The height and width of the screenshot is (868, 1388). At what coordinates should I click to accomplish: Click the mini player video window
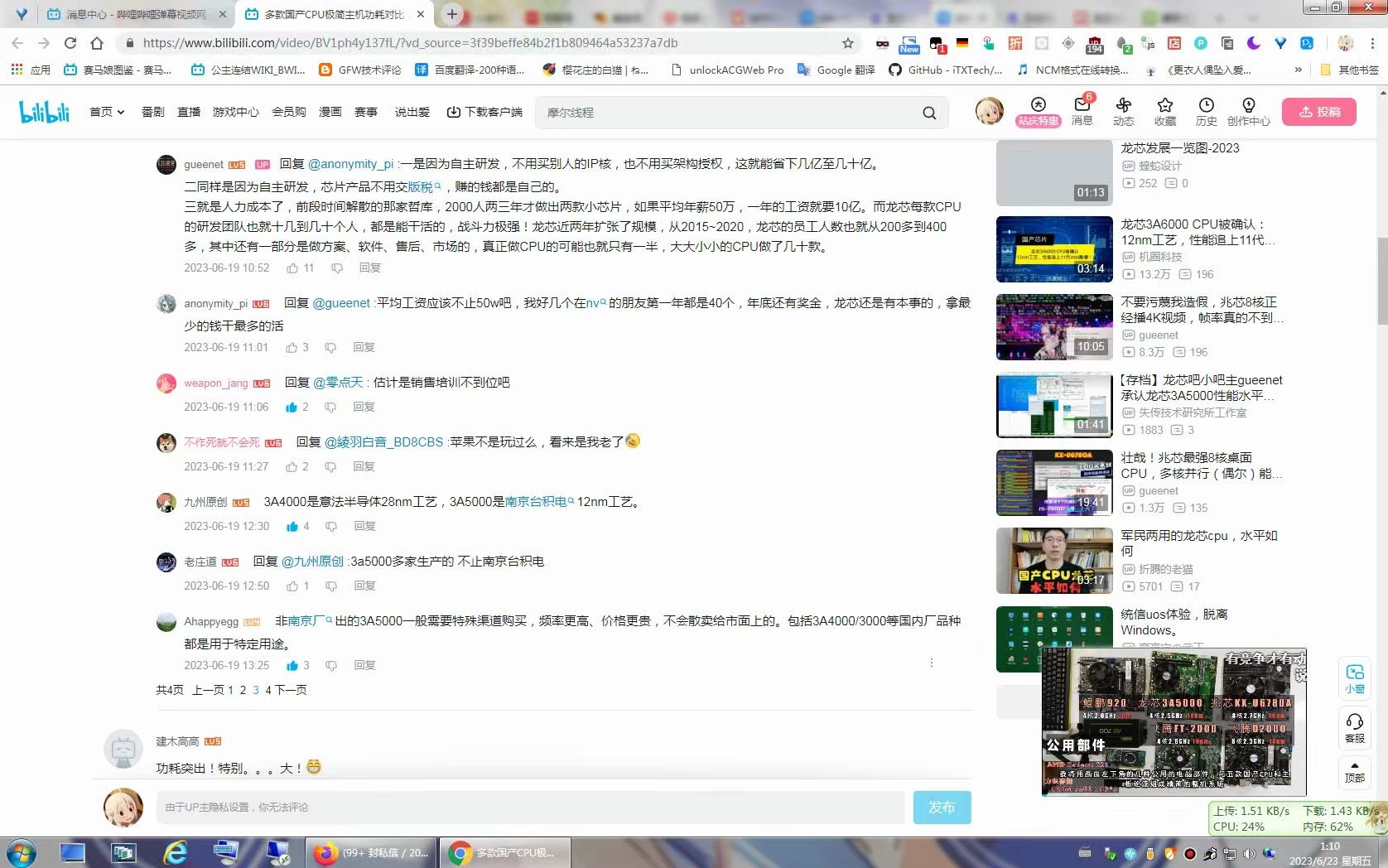point(1174,722)
